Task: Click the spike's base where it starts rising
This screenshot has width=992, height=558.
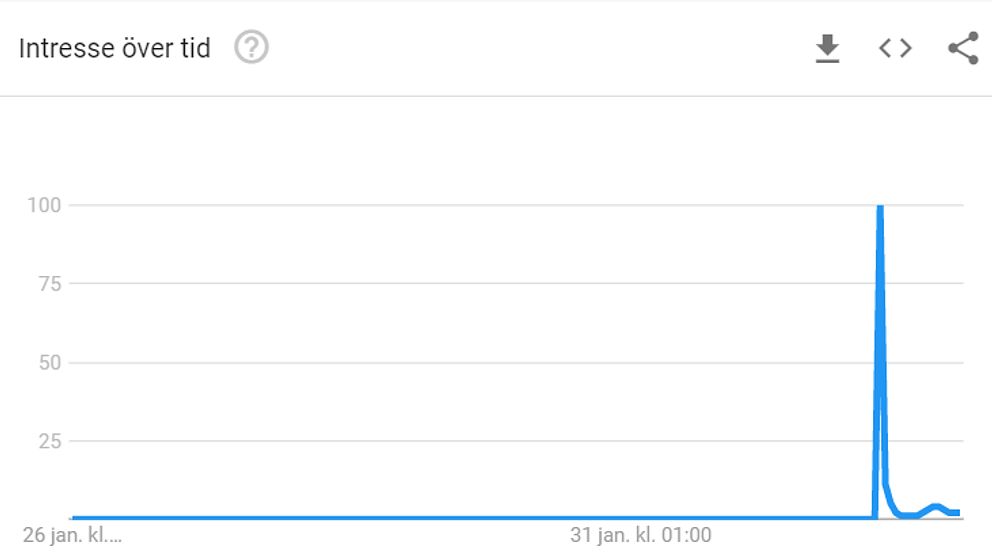Action: click(x=875, y=517)
